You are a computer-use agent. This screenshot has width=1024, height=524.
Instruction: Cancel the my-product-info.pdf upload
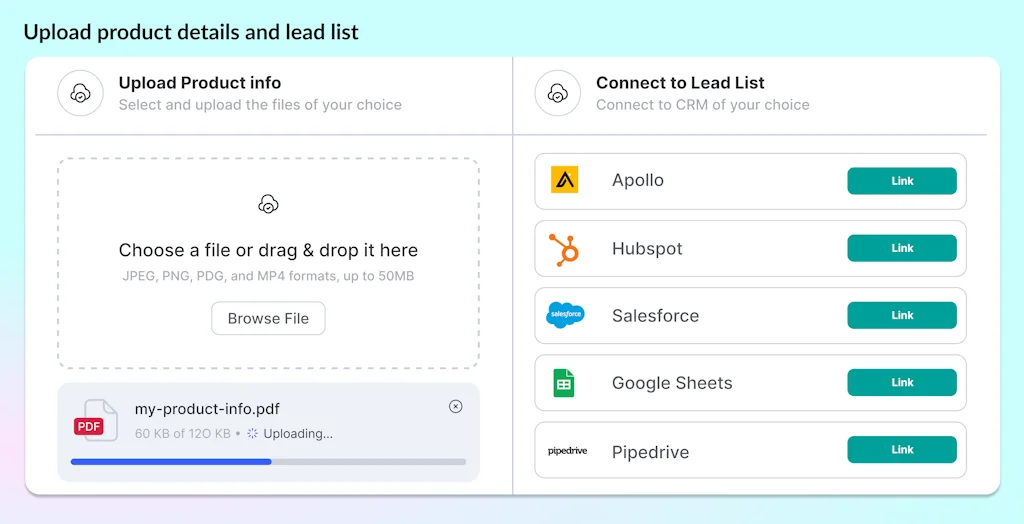pos(455,406)
